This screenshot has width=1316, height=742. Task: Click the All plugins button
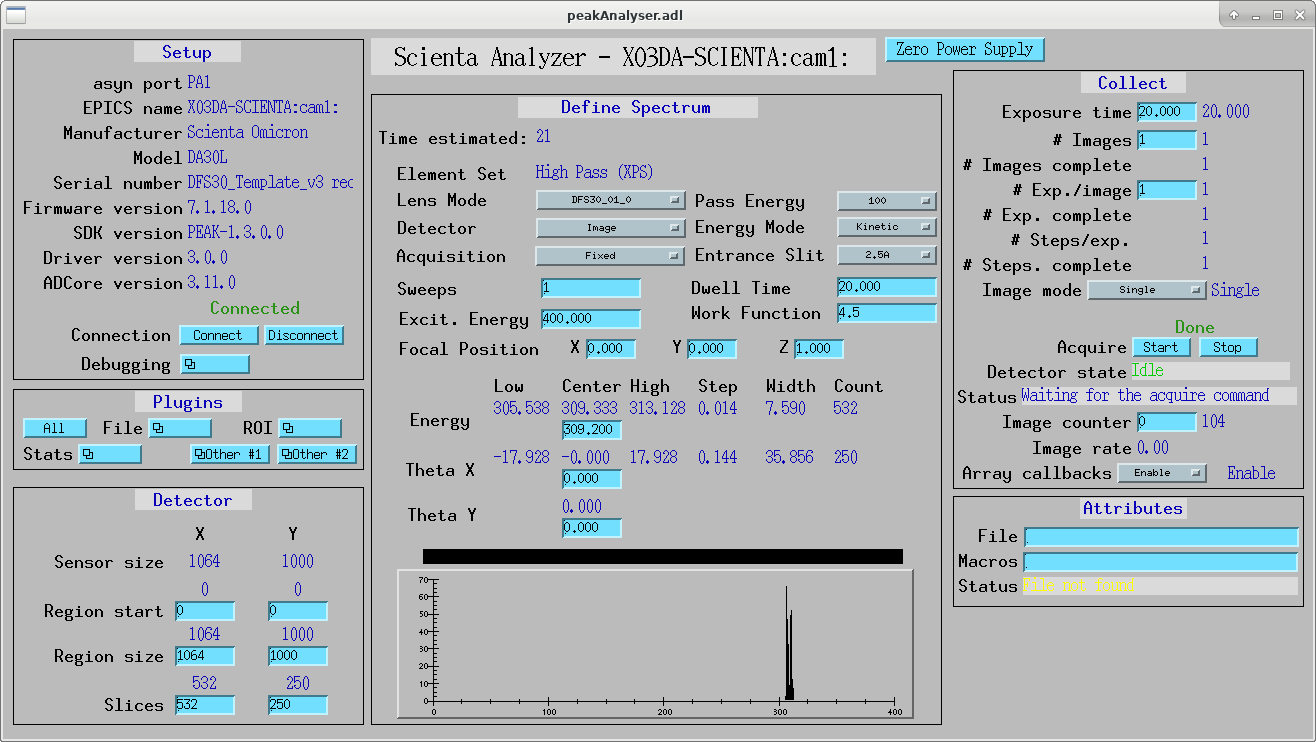[55, 428]
